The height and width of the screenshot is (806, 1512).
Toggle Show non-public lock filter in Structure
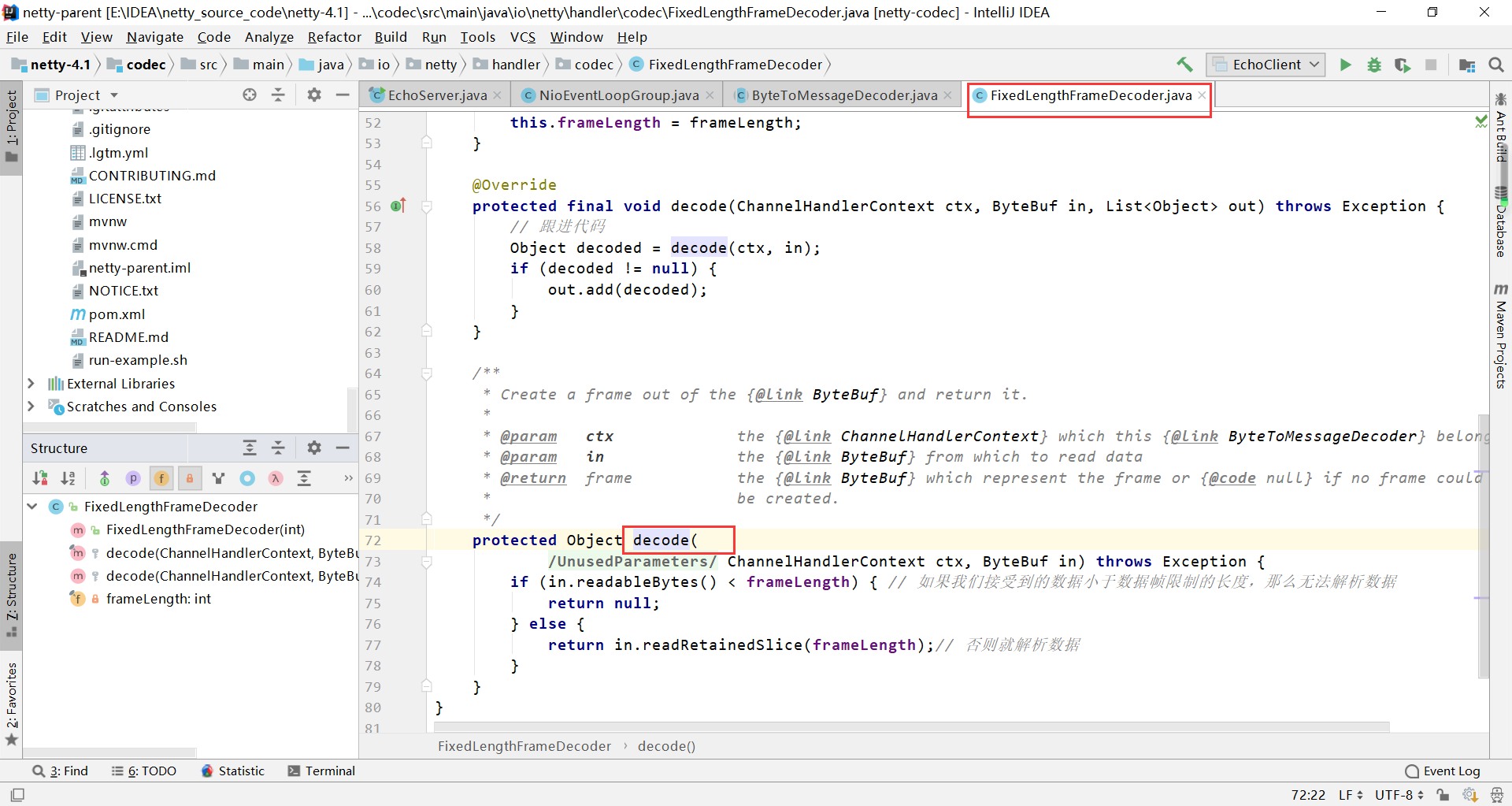[x=189, y=478]
